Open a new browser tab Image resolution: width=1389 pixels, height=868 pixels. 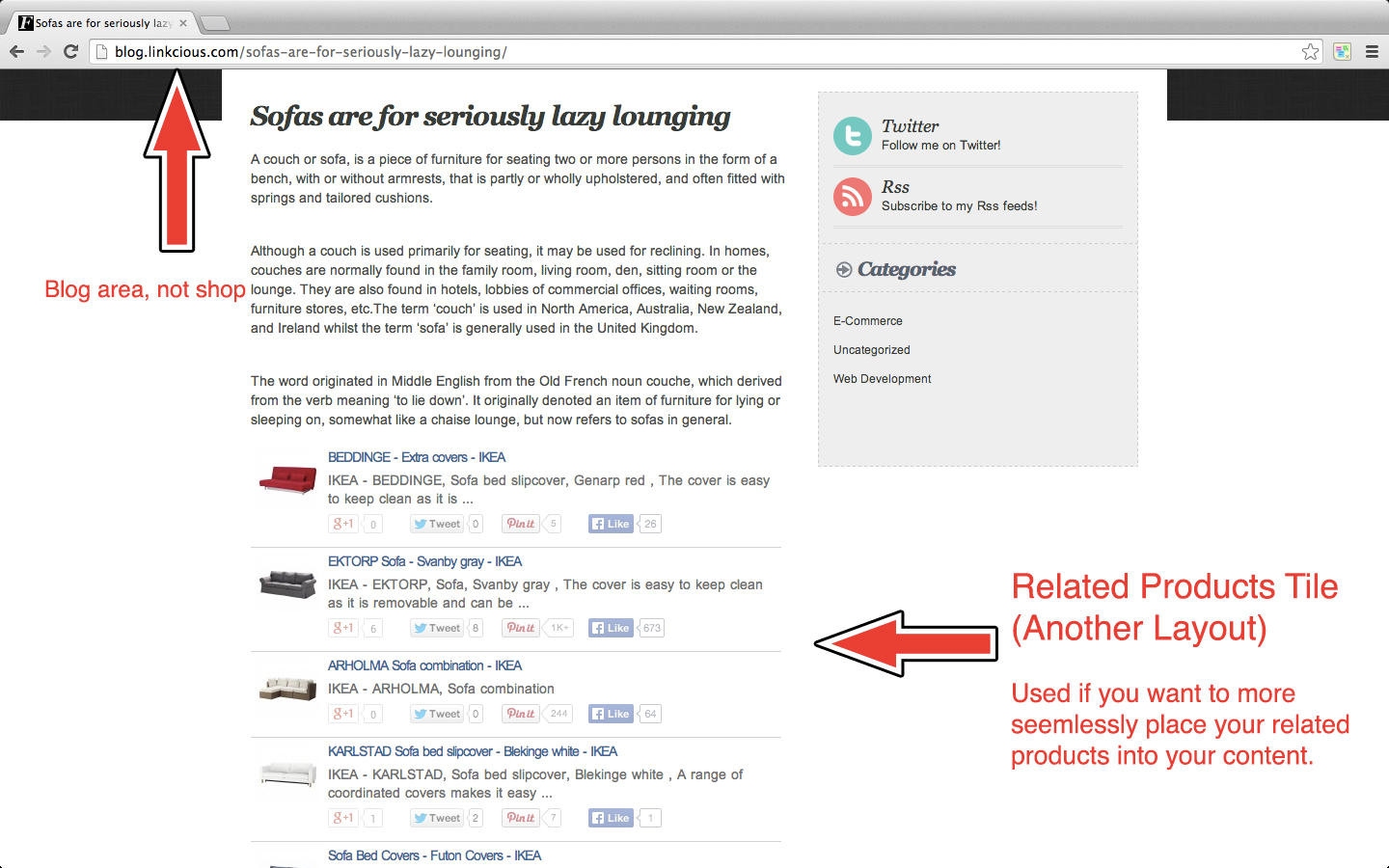[214, 23]
